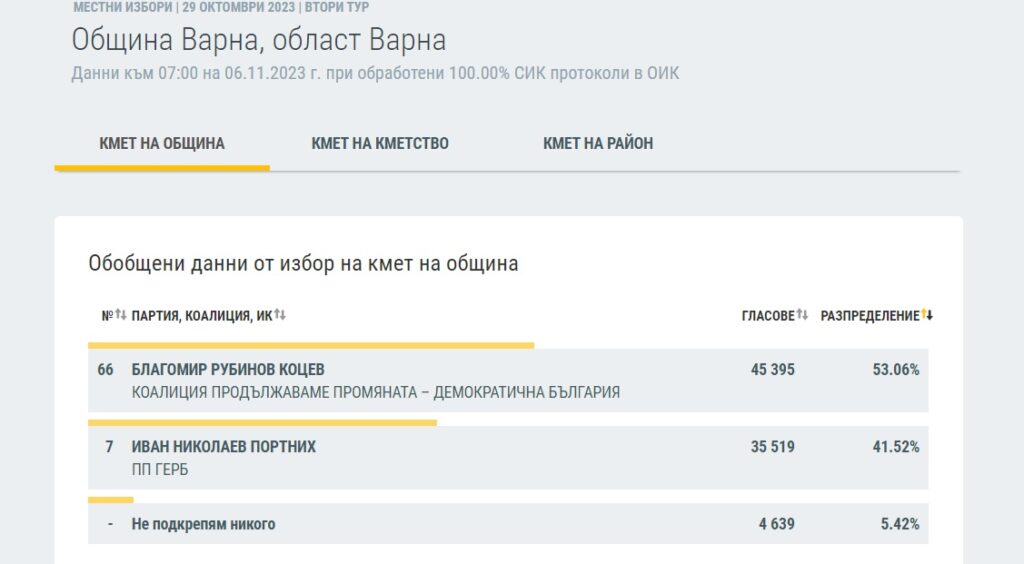Select Благомир Рубинов Коцев row
Image resolution: width=1024 pixels, height=564 pixels.
point(508,381)
